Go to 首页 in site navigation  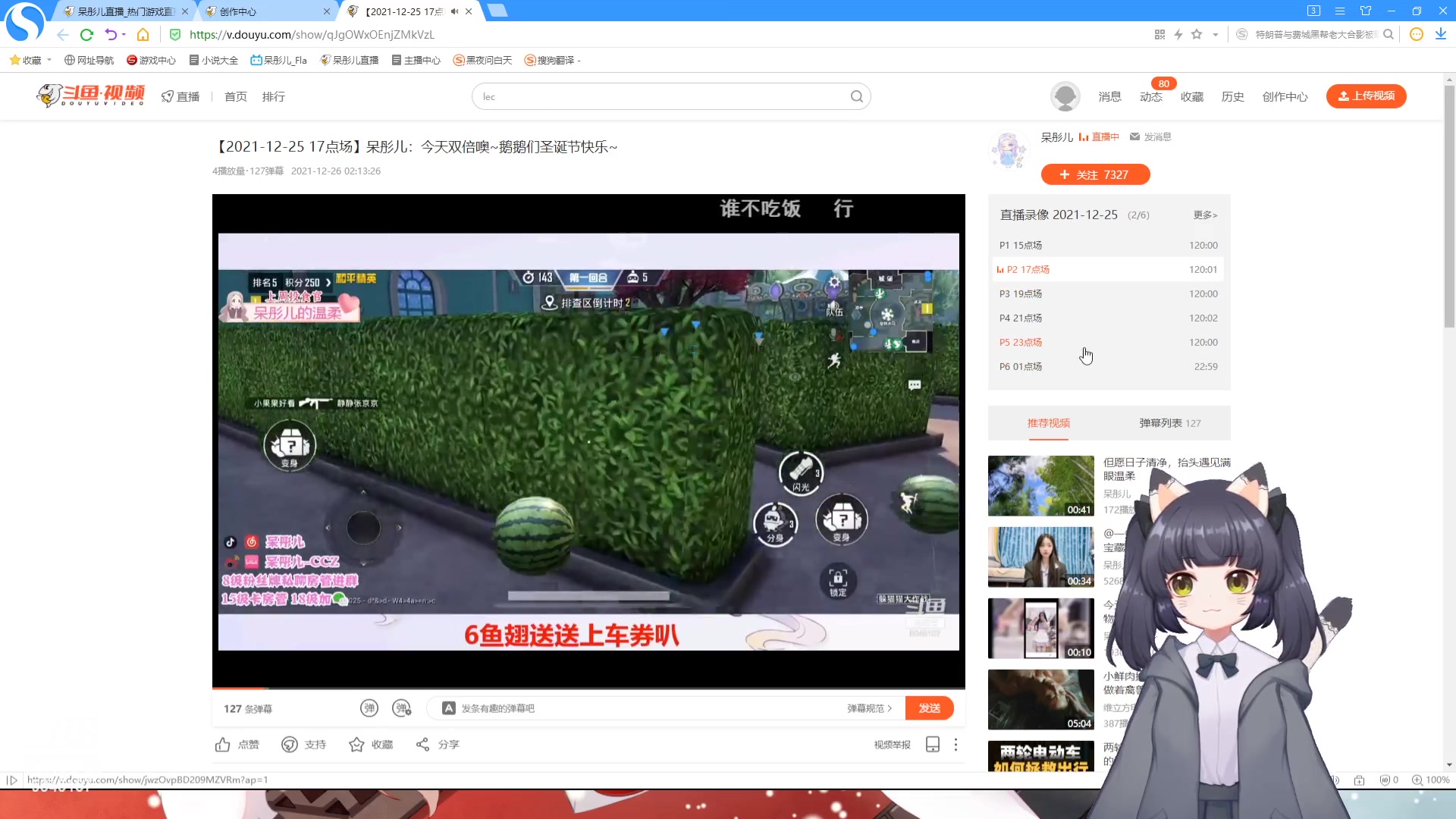(236, 96)
